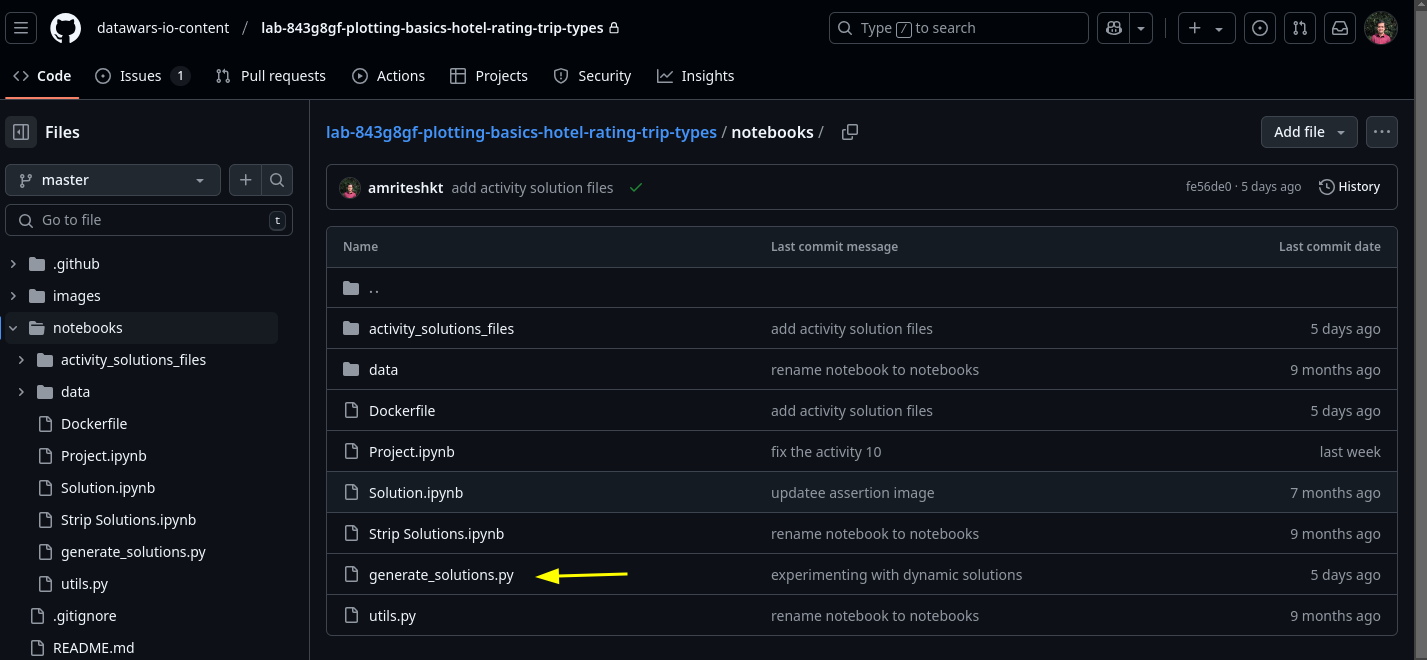Click the search box in header
The image size is (1427, 660).
click(x=958, y=28)
